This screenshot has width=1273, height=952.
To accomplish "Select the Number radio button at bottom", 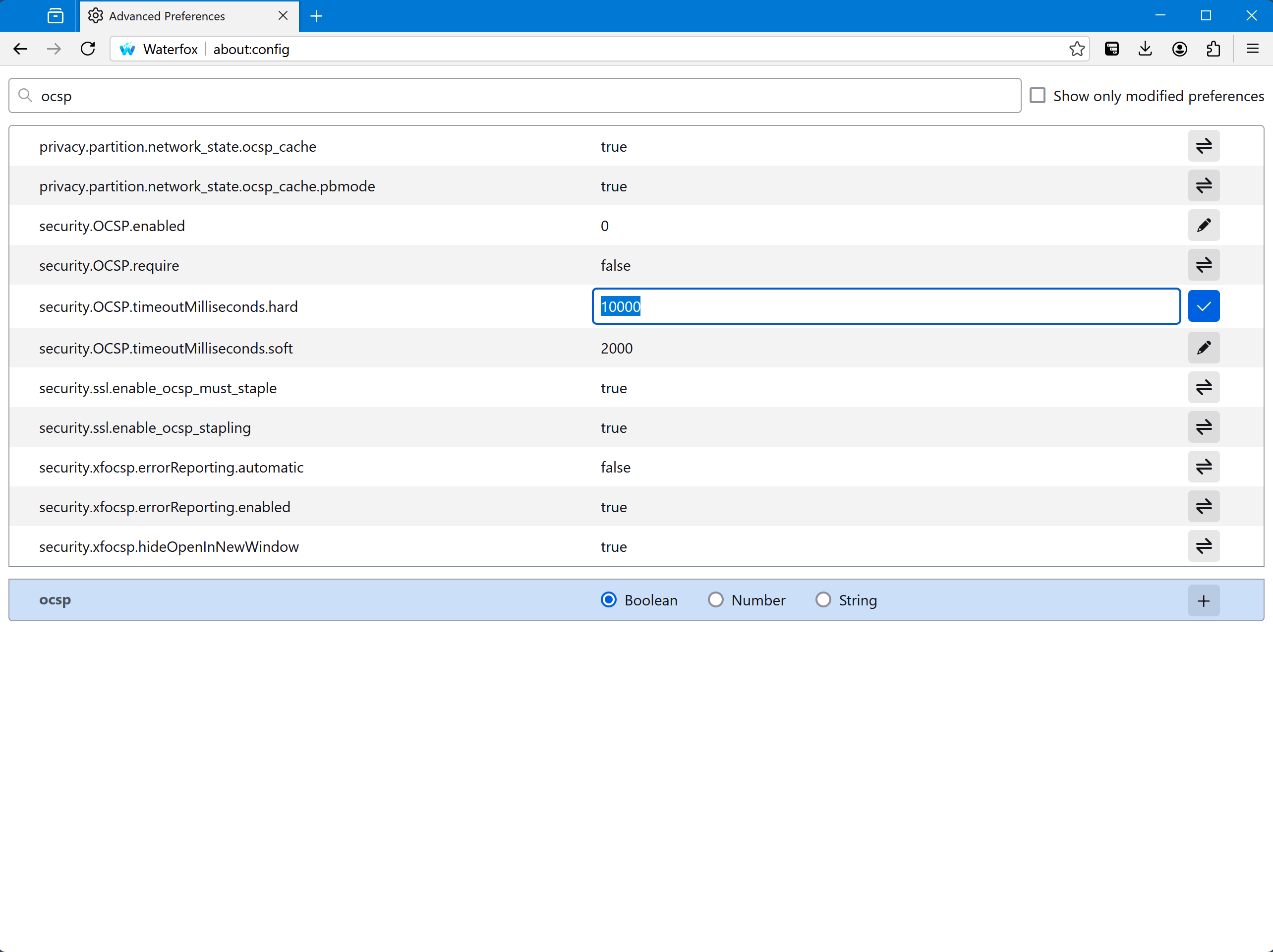I will point(717,599).
